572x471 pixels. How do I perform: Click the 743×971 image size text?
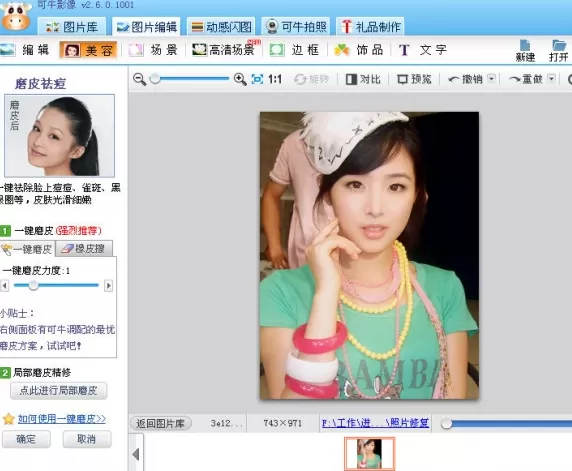pyautogui.click(x=282, y=423)
